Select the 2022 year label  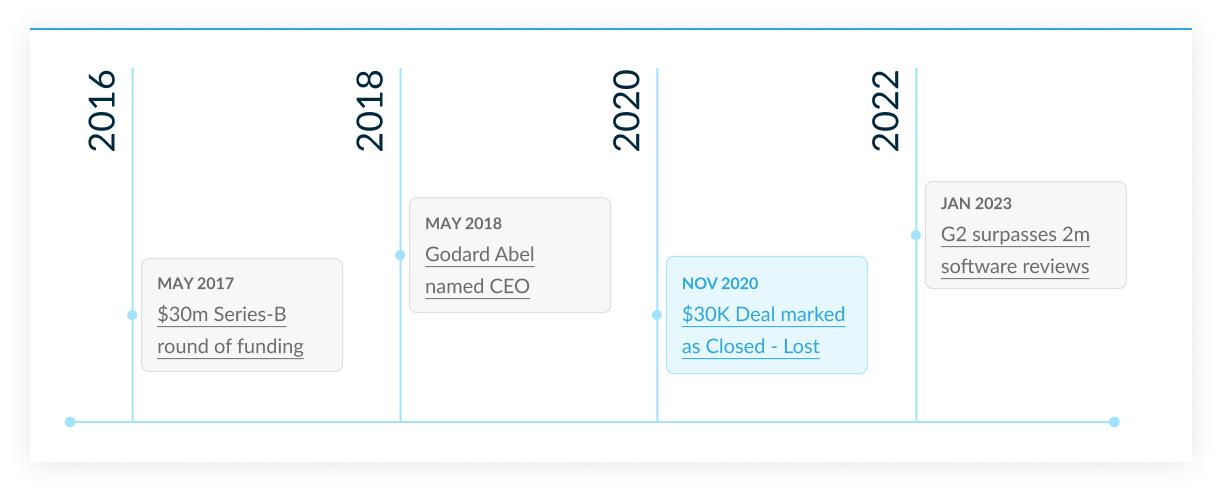886,111
